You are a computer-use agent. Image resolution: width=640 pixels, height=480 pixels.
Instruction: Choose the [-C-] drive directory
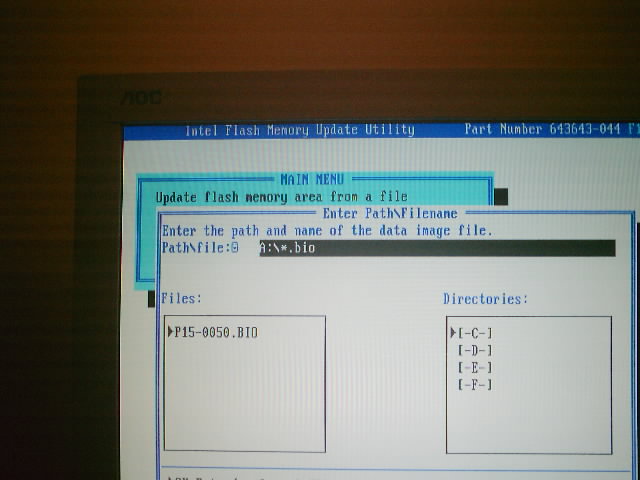[x=475, y=333]
